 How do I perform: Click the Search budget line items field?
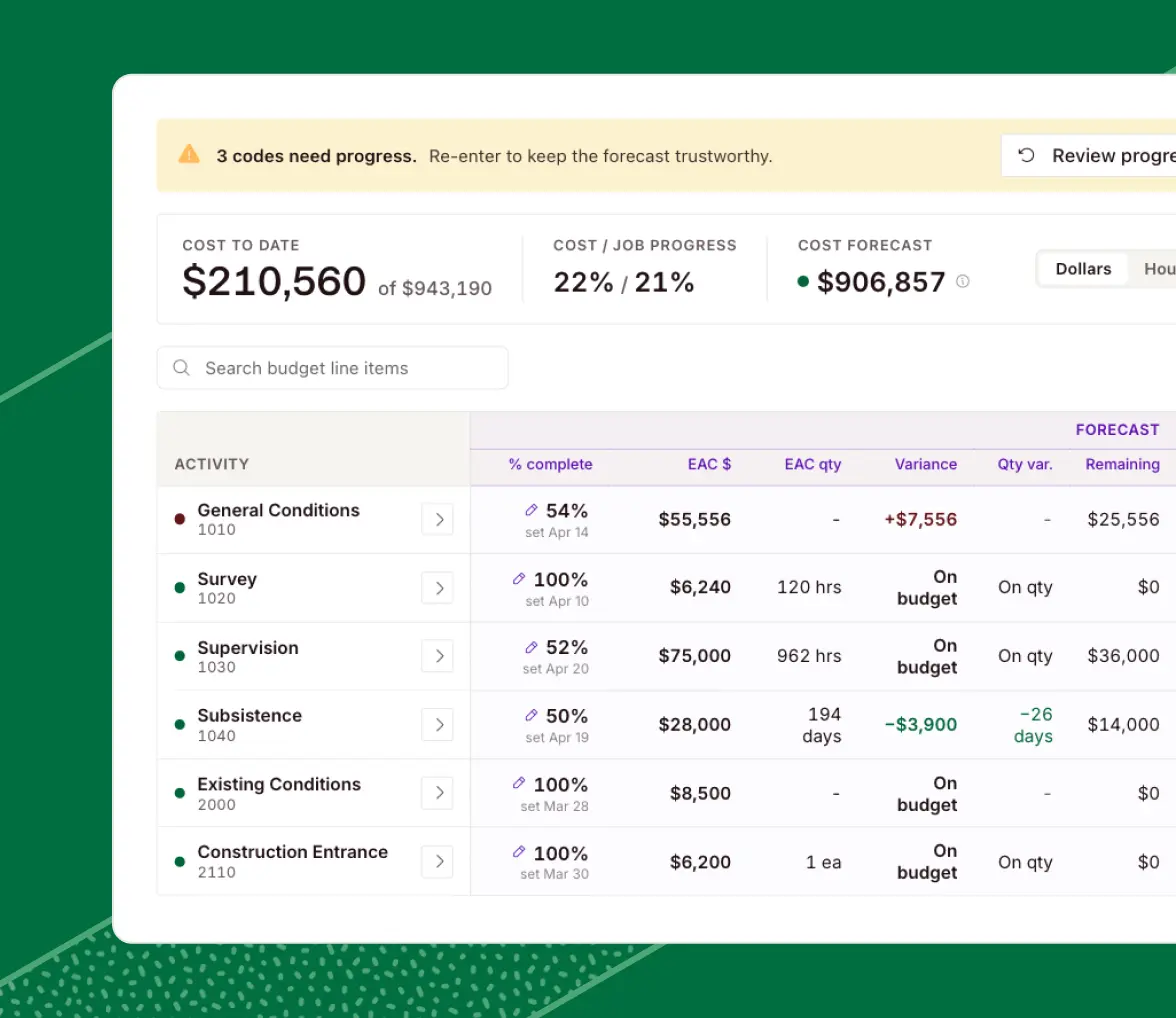[x=332, y=368]
